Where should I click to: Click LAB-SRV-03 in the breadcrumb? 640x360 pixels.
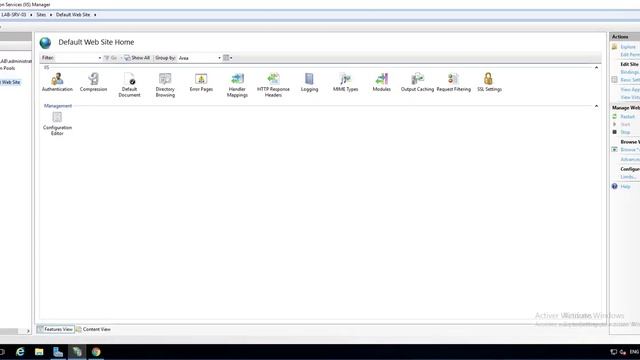coord(14,15)
